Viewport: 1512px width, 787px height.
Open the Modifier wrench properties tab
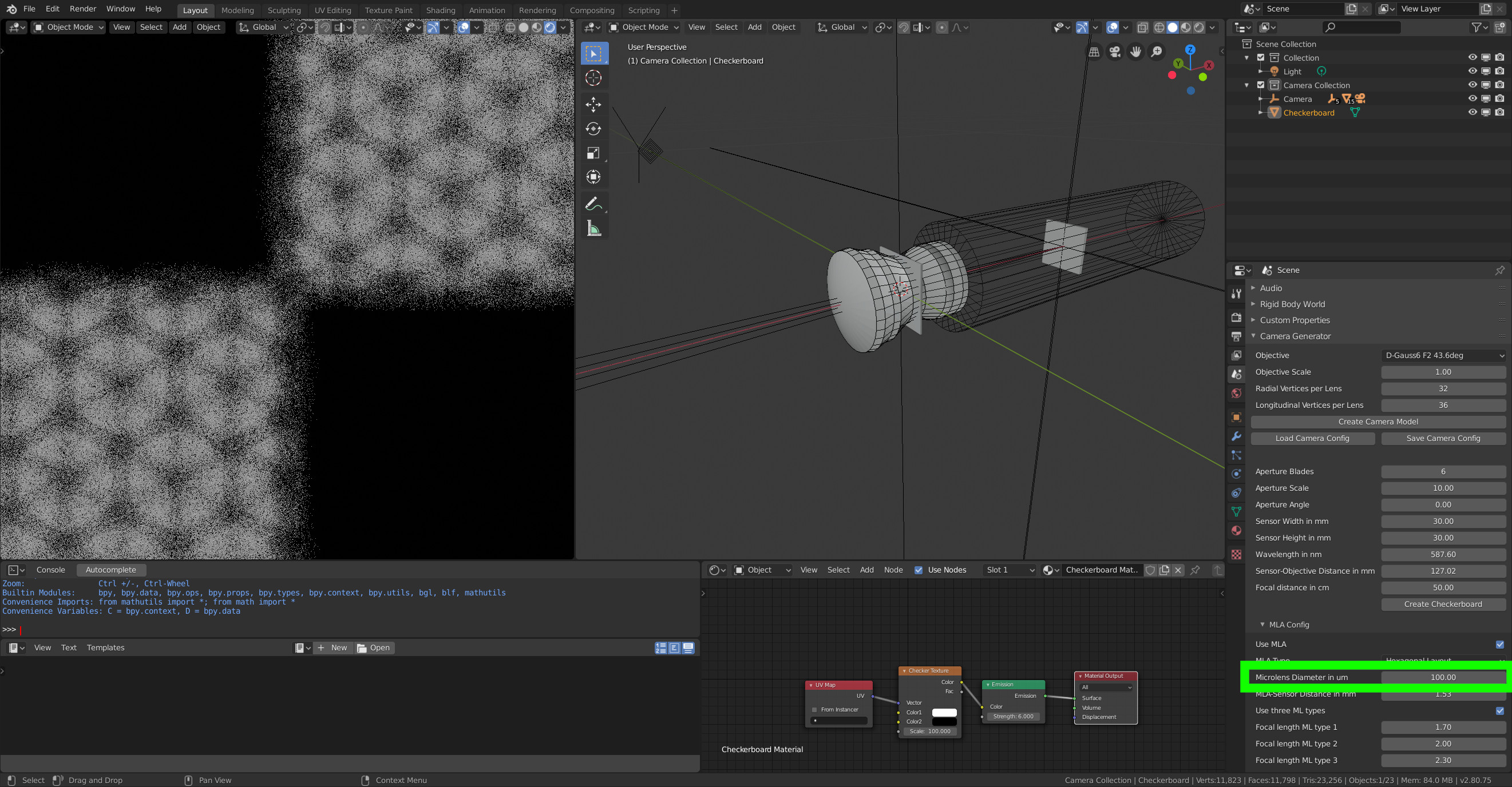pos(1236,436)
